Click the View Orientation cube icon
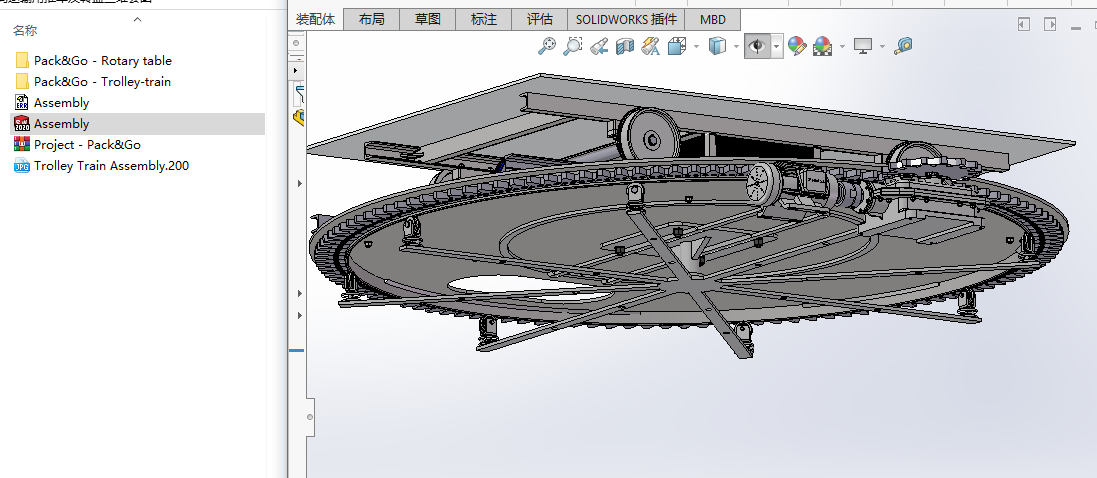 677,46
